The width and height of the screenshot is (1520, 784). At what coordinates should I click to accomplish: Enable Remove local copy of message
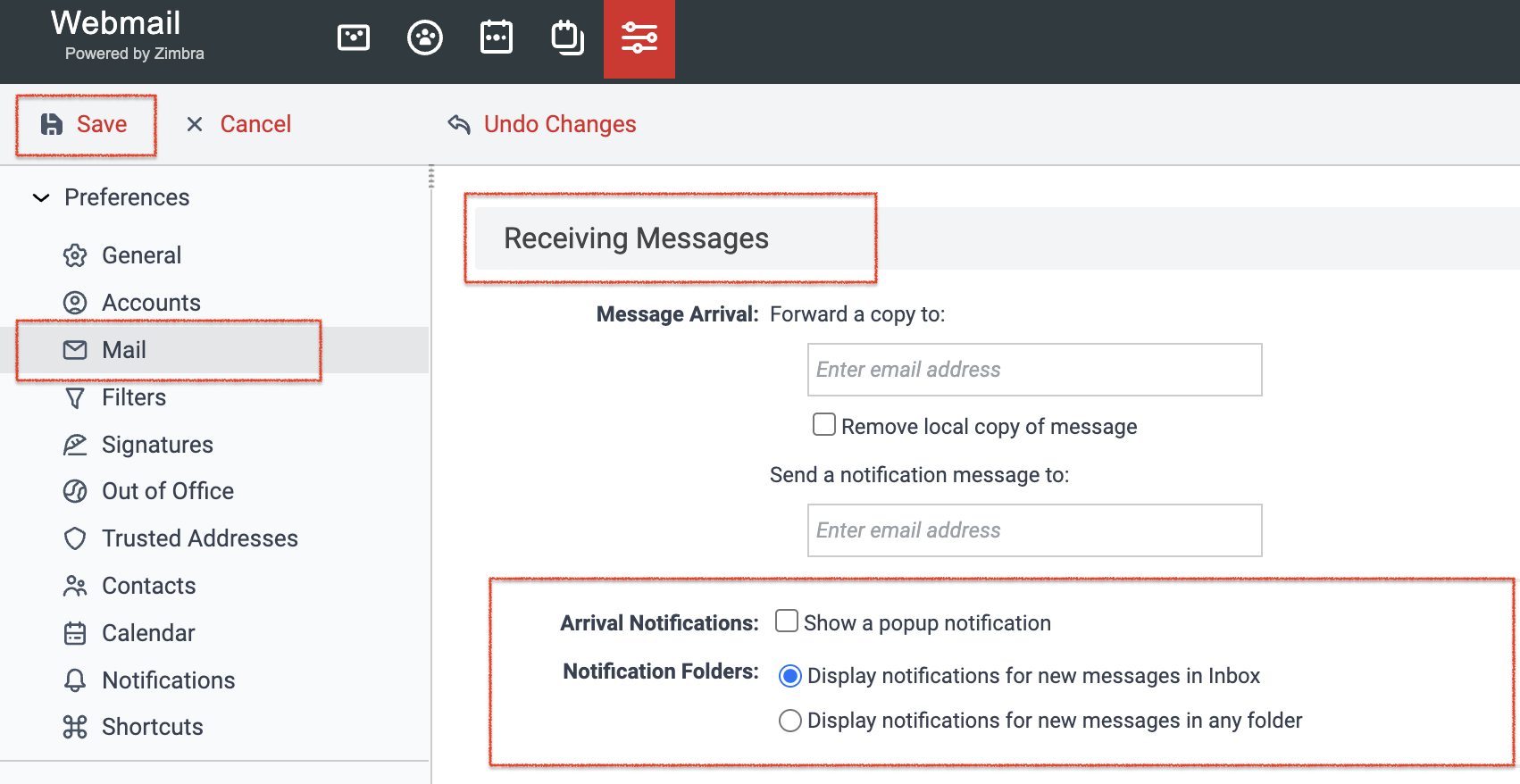click(x=824, y=424)
